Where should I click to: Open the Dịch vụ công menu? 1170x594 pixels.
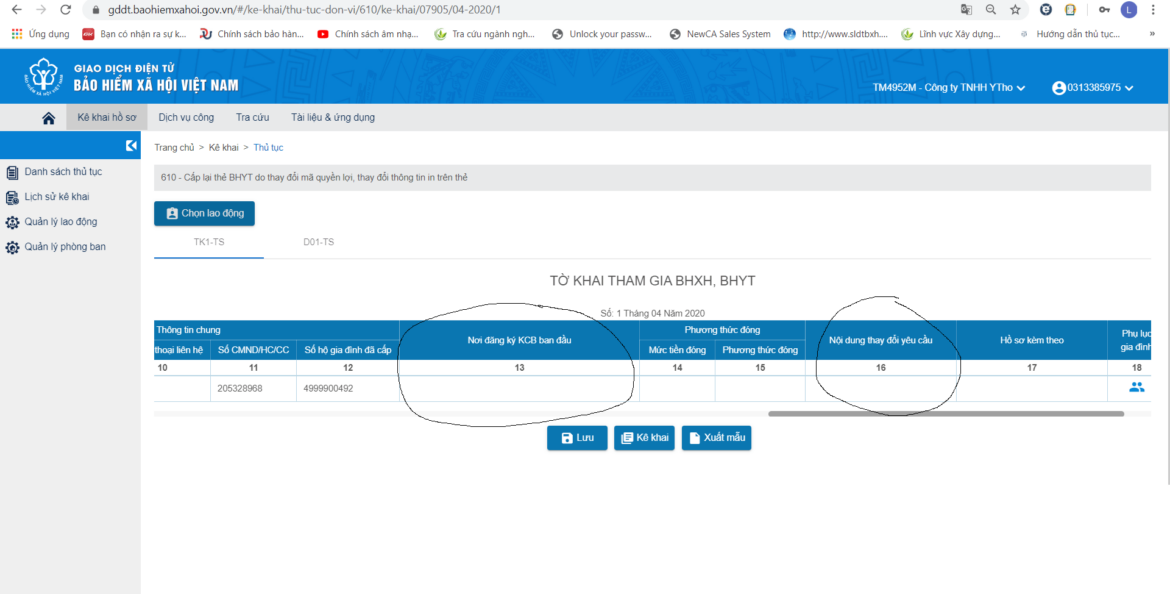[185, 117]
